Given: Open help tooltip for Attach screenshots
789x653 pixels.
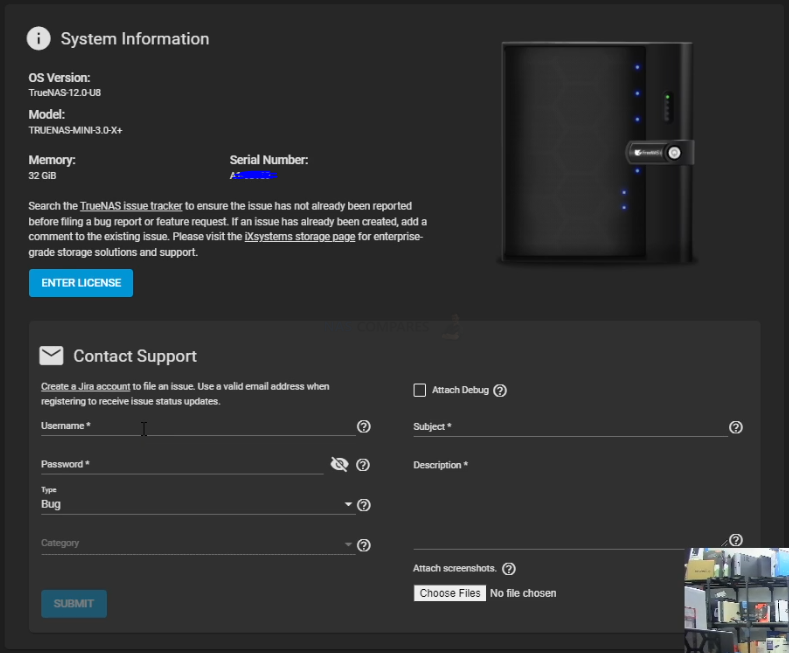Looking at the screenshot, I should coord(509,568).
